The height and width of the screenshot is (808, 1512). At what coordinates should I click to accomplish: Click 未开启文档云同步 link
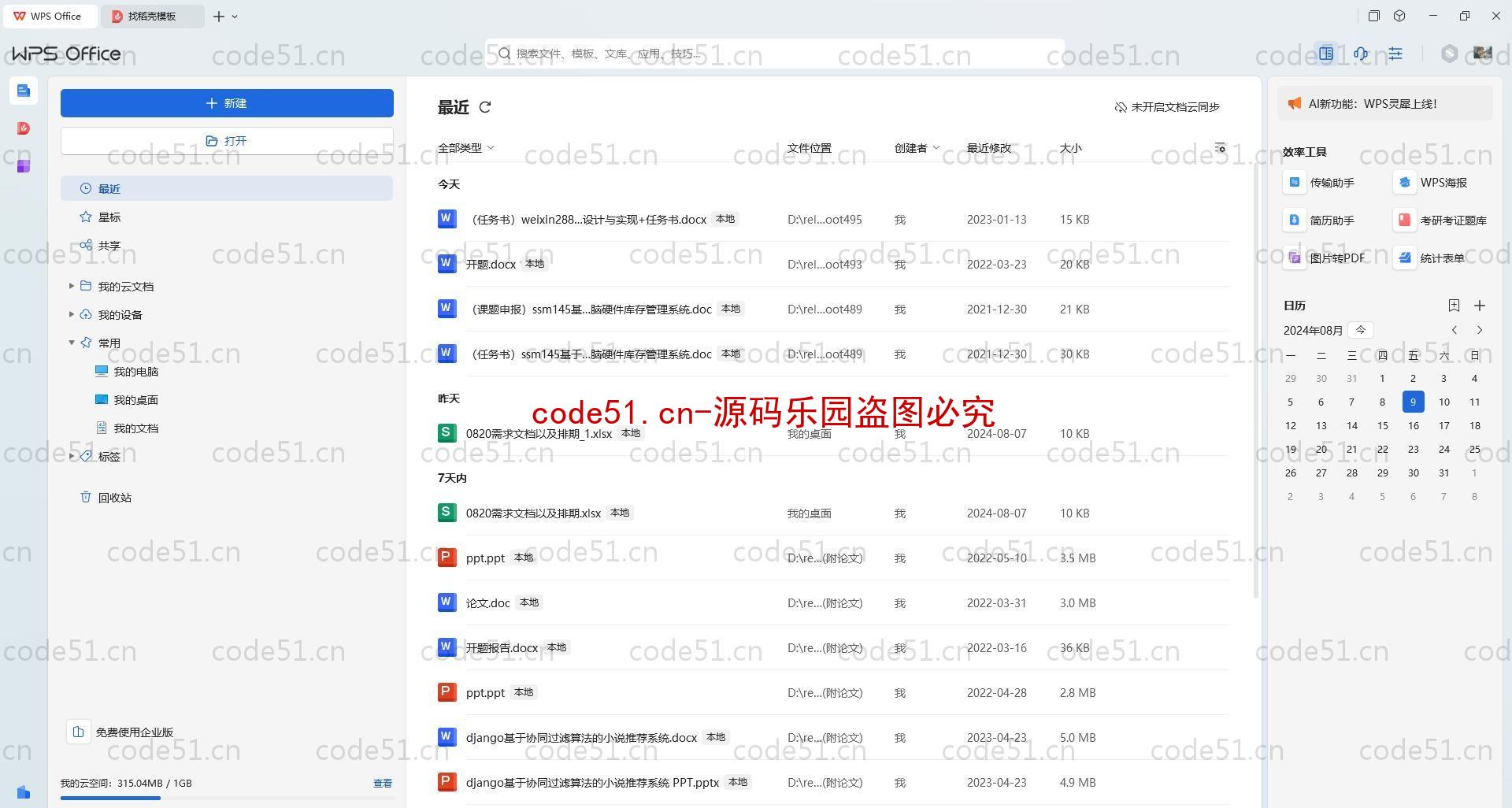click(1167, 107)
